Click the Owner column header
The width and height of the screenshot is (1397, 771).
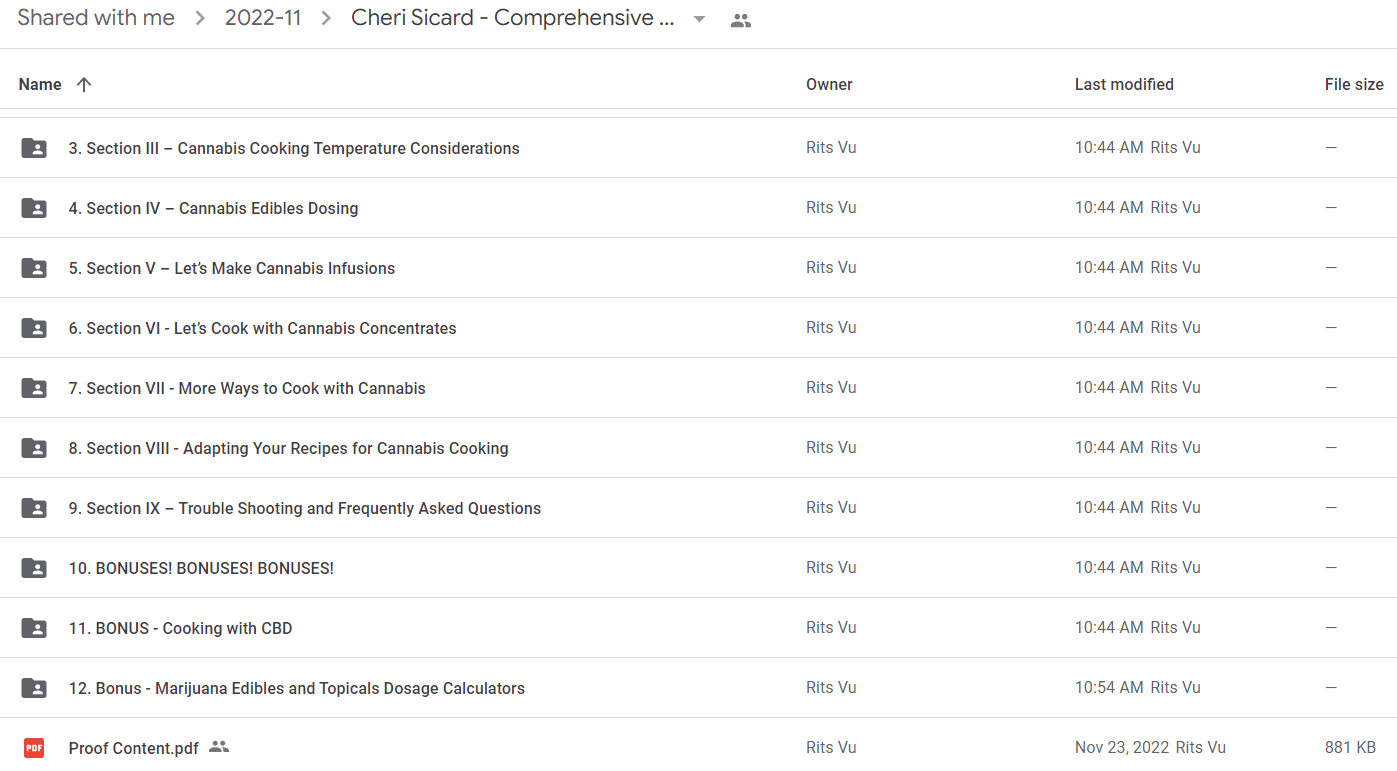[829, 85]
